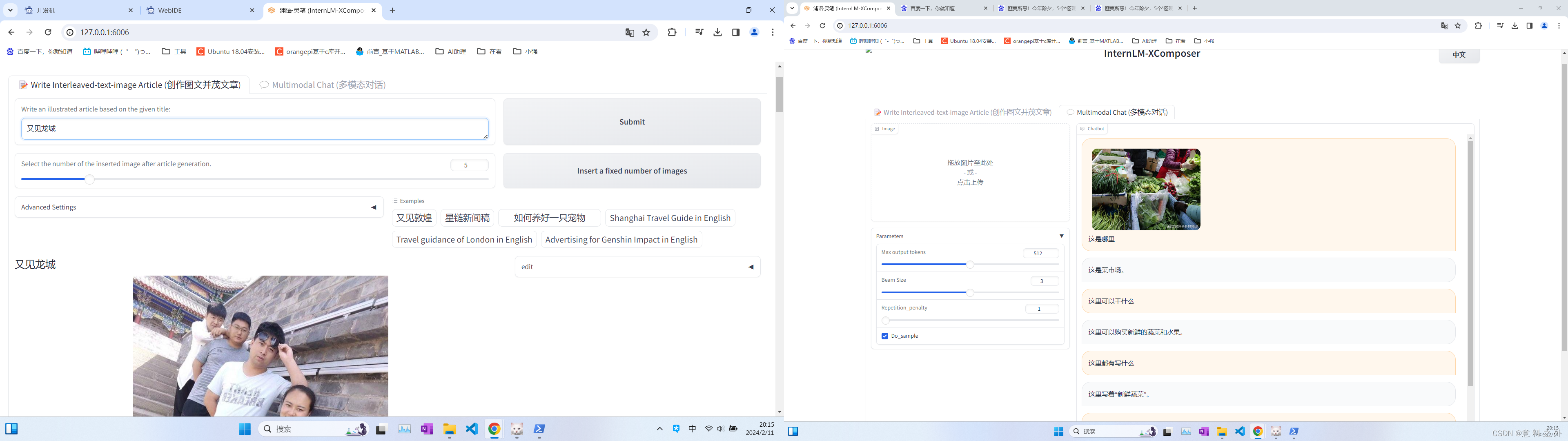
Task: Open OneNote from the left taskbar
Action: (x=427, y=430)
